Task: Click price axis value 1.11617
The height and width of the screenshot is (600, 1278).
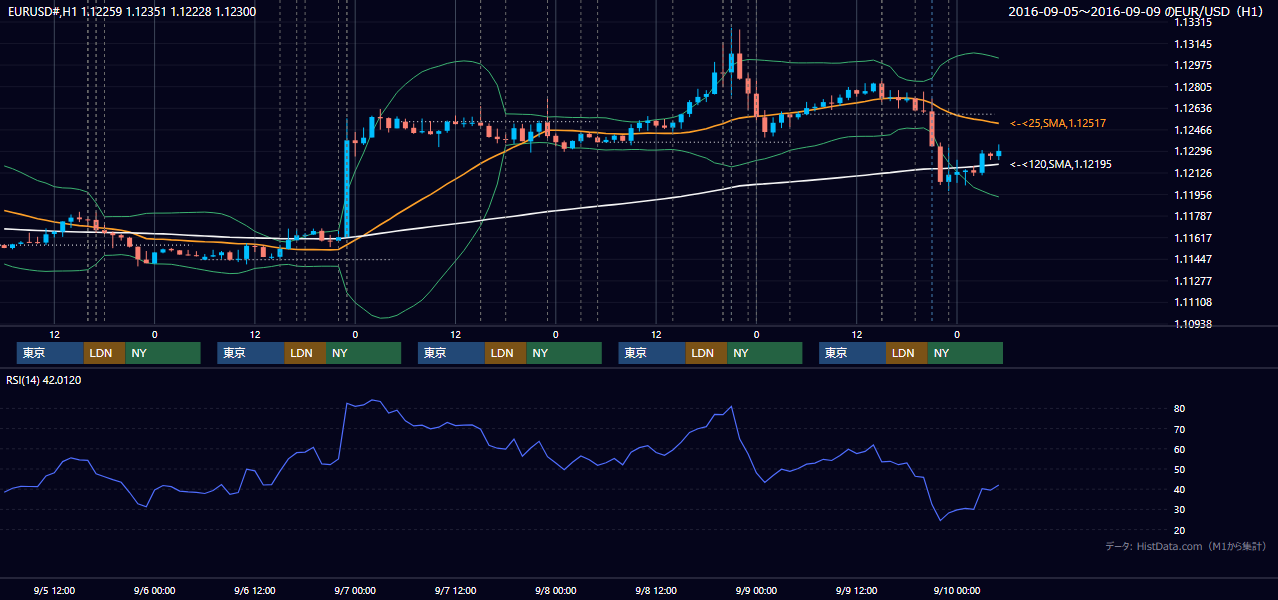Action: coord(1193,238)
